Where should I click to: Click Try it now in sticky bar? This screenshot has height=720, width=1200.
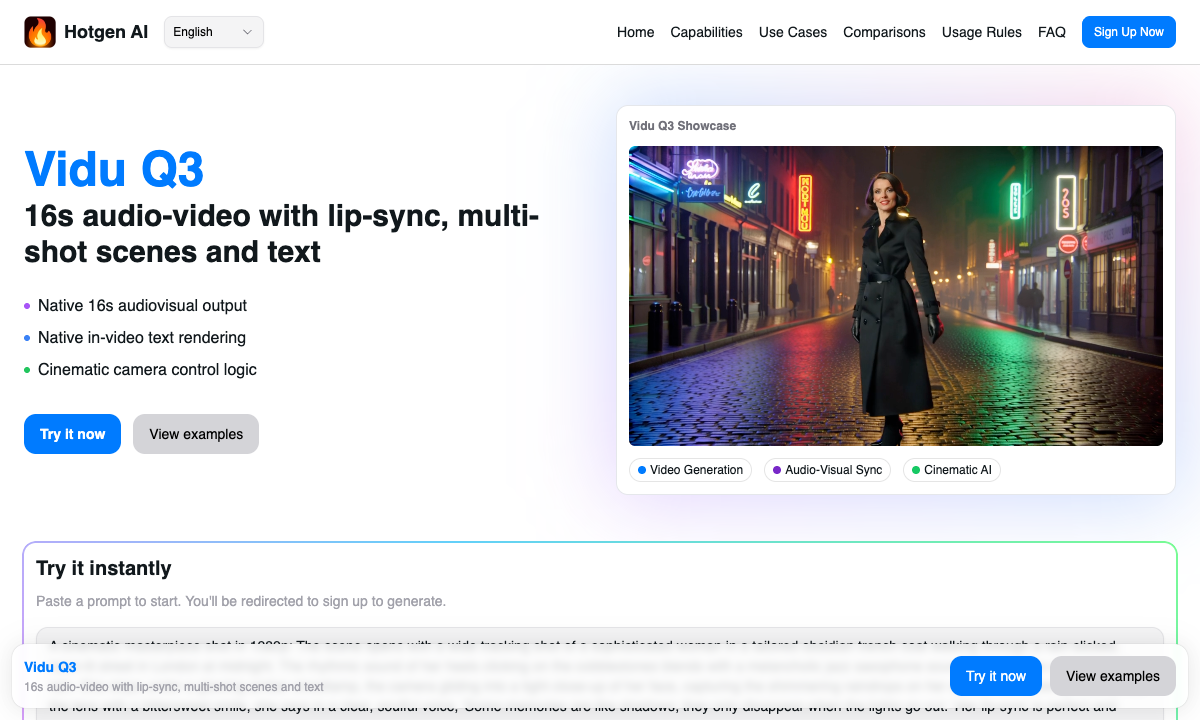coord(995,676)
